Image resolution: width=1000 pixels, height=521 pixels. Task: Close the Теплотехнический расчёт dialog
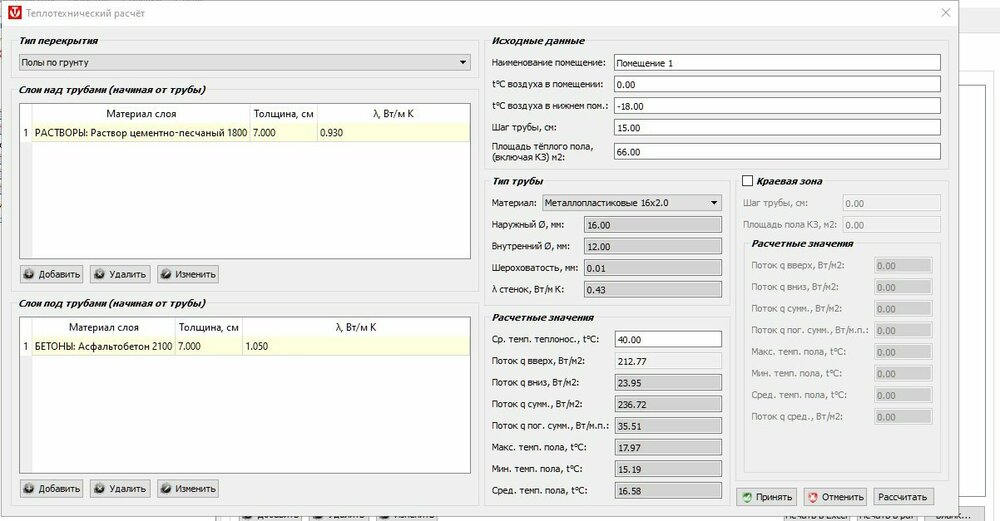[x=946, y=12]
